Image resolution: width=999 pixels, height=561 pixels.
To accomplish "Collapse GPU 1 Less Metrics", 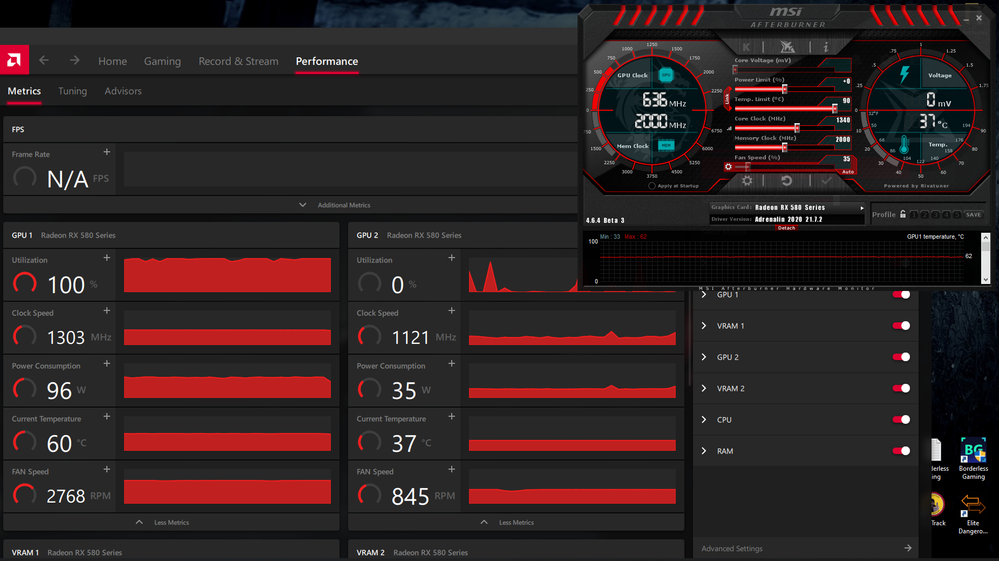I will 162,522.
